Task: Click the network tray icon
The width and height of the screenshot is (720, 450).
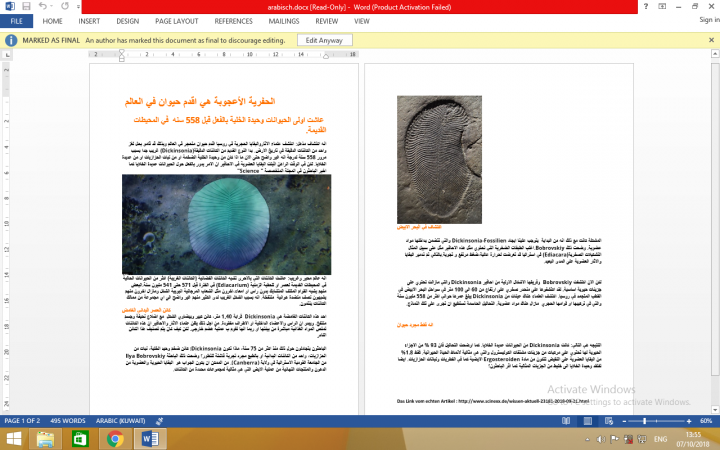Action: click(641, 439)
